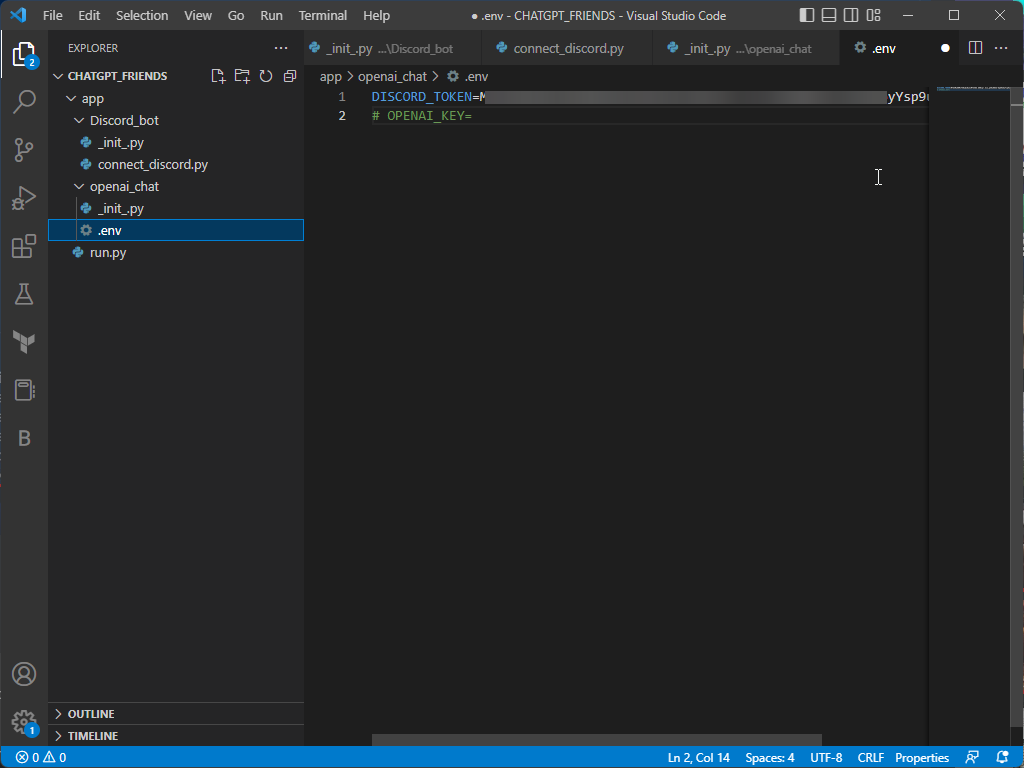The height and width of the screenshot is (768, 1024).
Task: Open run.py in the explorer
Action: 176,253
